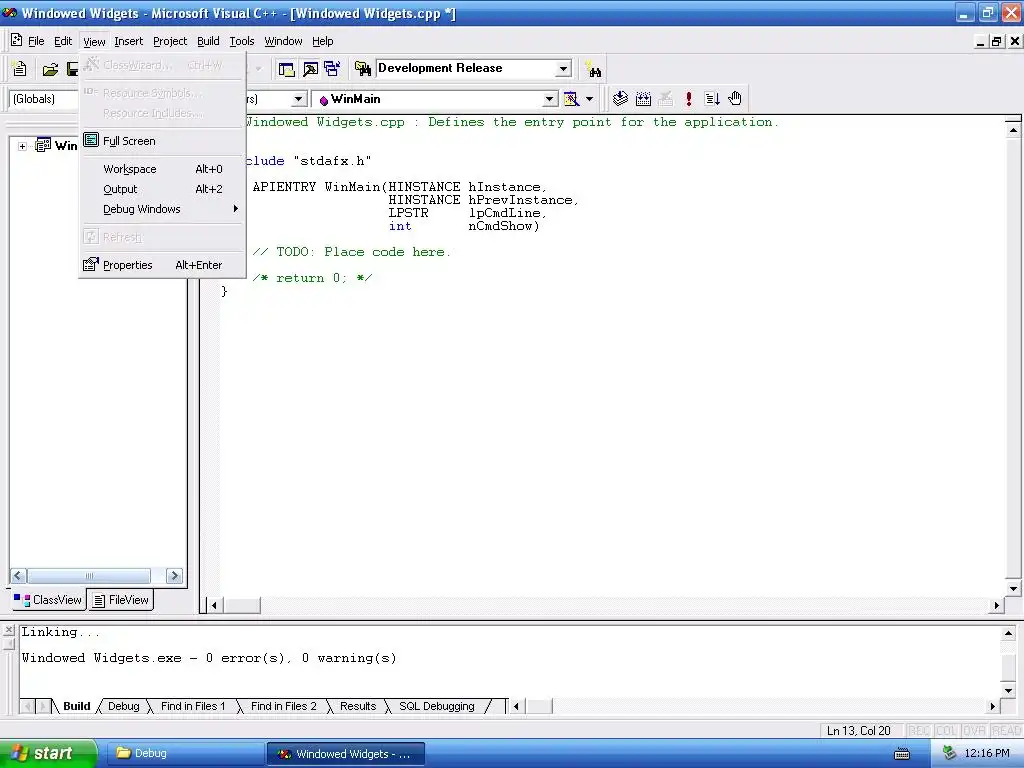Click the Search binoculars icon after combo
Image resolution: width=1024 pixels, height=768 pixels.
(593, 69)
